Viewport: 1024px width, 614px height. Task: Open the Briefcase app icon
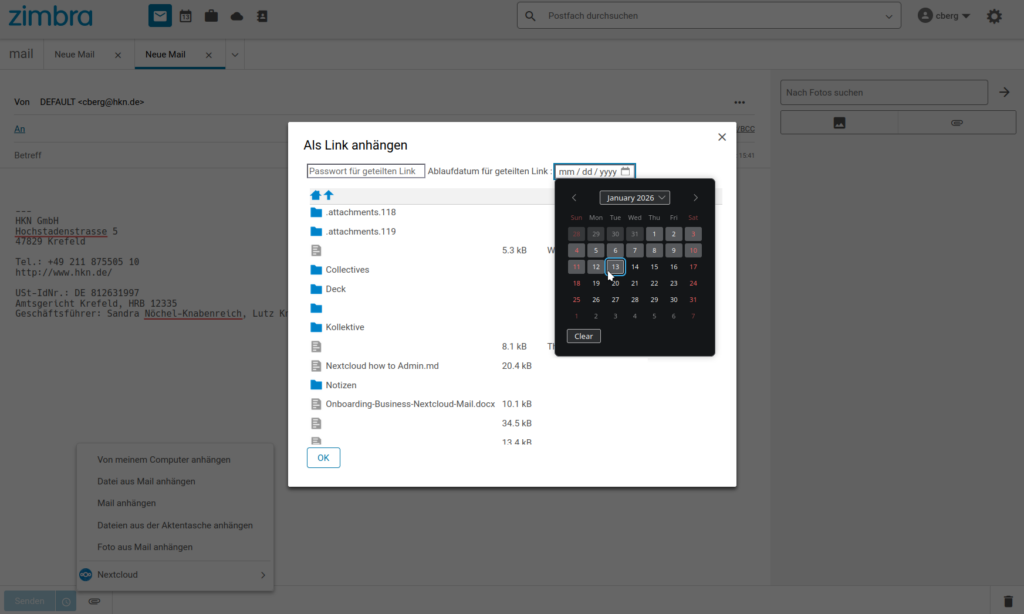[211, 16]
